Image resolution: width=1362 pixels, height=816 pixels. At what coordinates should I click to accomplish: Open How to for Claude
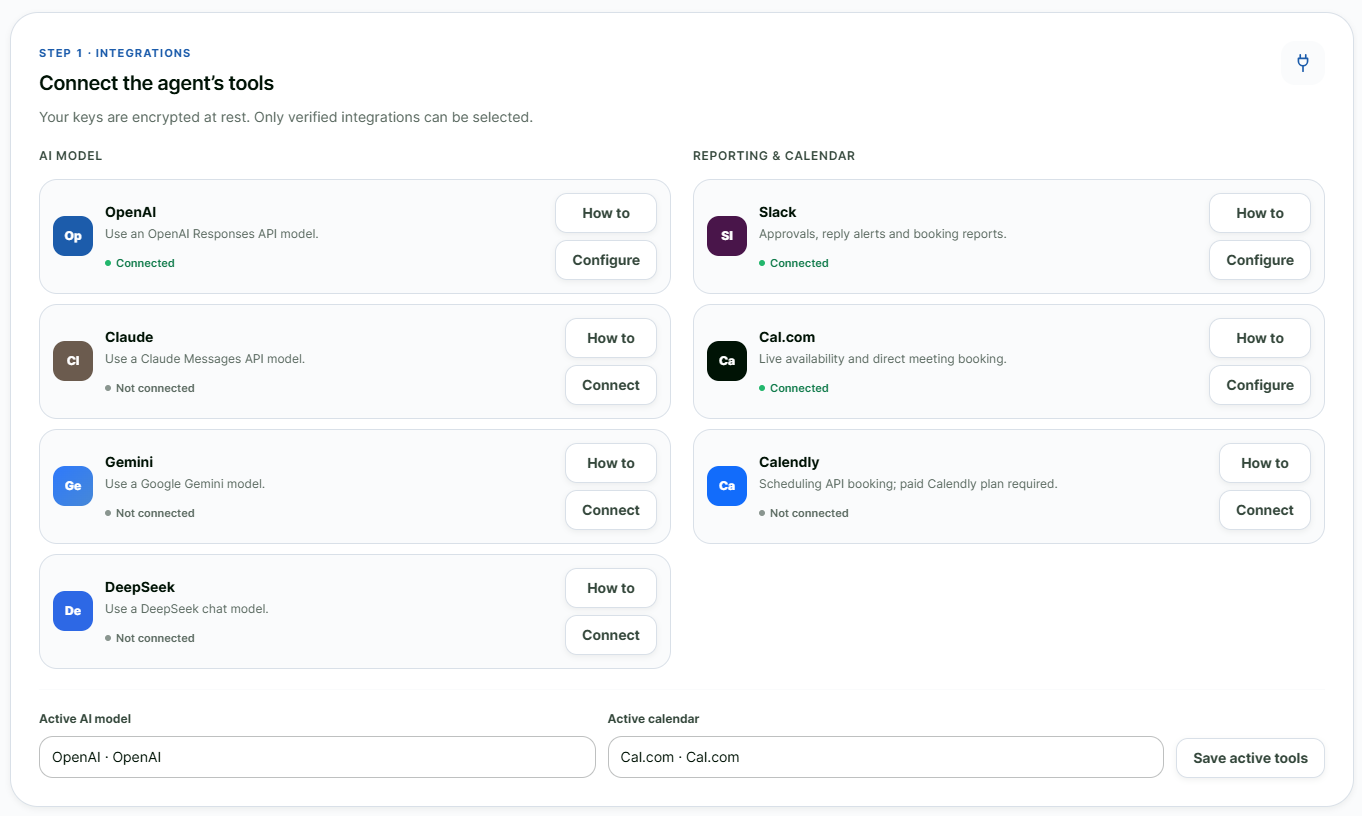pos(611,338)
